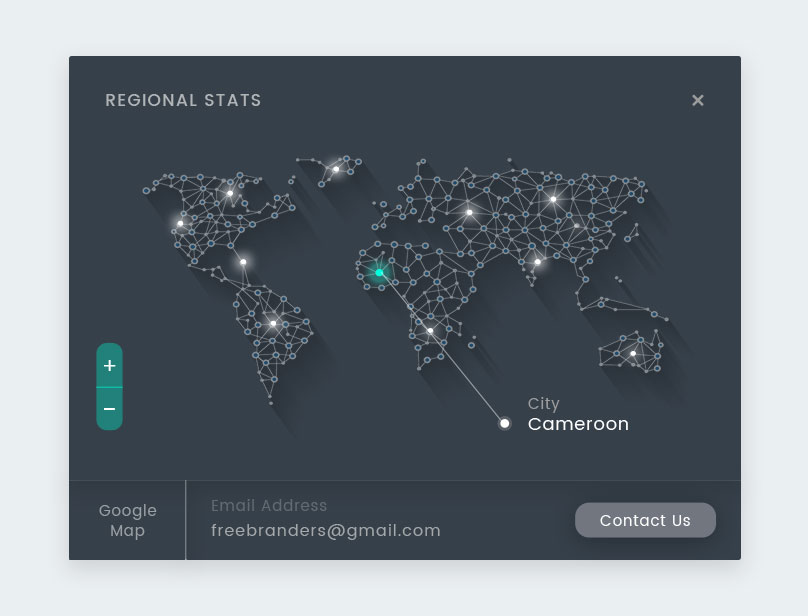Click the glowing node on US west coast
Image resolution: width=808 pixels, height=616 pixels.
[x=180, y=223]
